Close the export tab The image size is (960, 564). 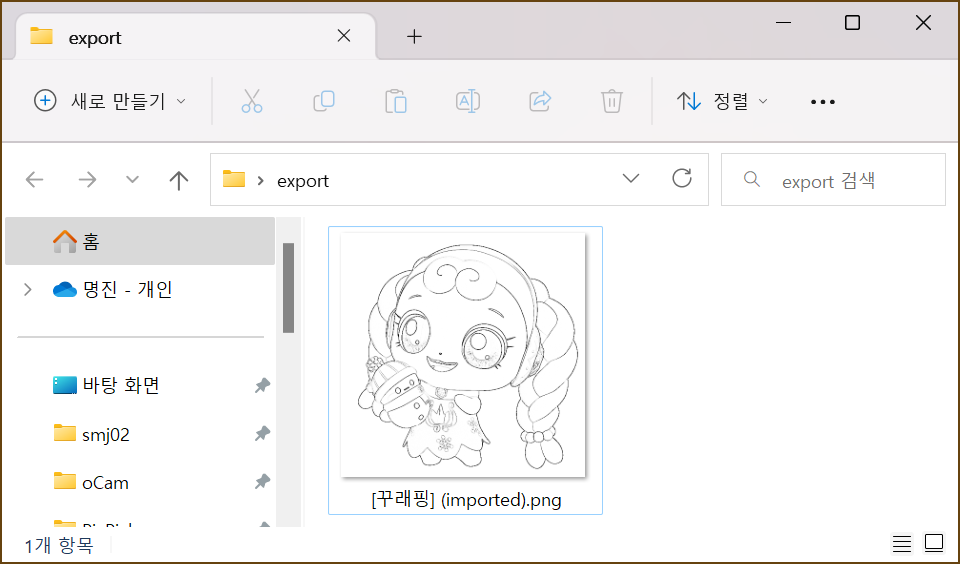[x=344, y=36]
